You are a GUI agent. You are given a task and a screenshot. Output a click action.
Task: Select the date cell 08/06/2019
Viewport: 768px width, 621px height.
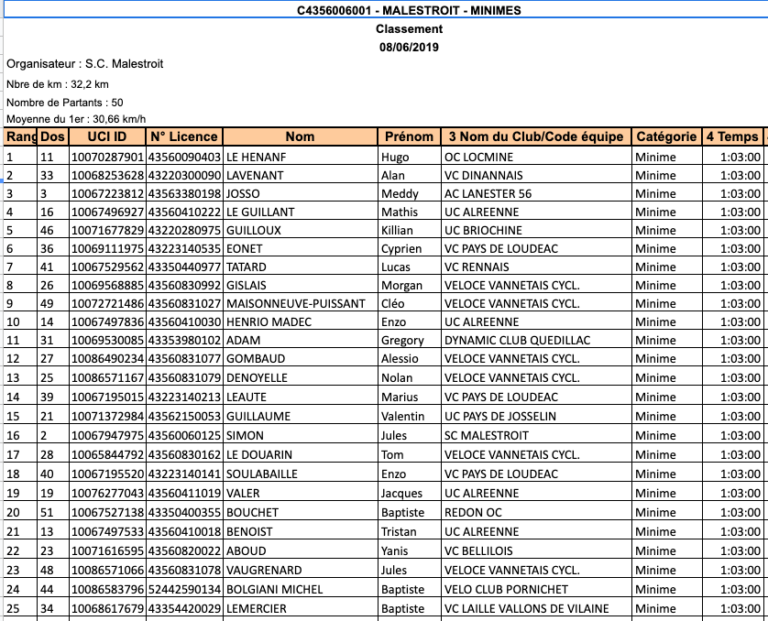409,47
